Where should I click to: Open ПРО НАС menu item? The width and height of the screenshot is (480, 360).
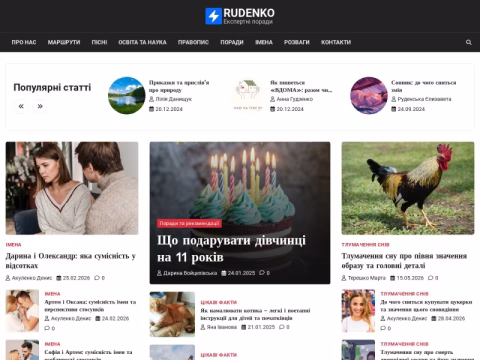24,42
